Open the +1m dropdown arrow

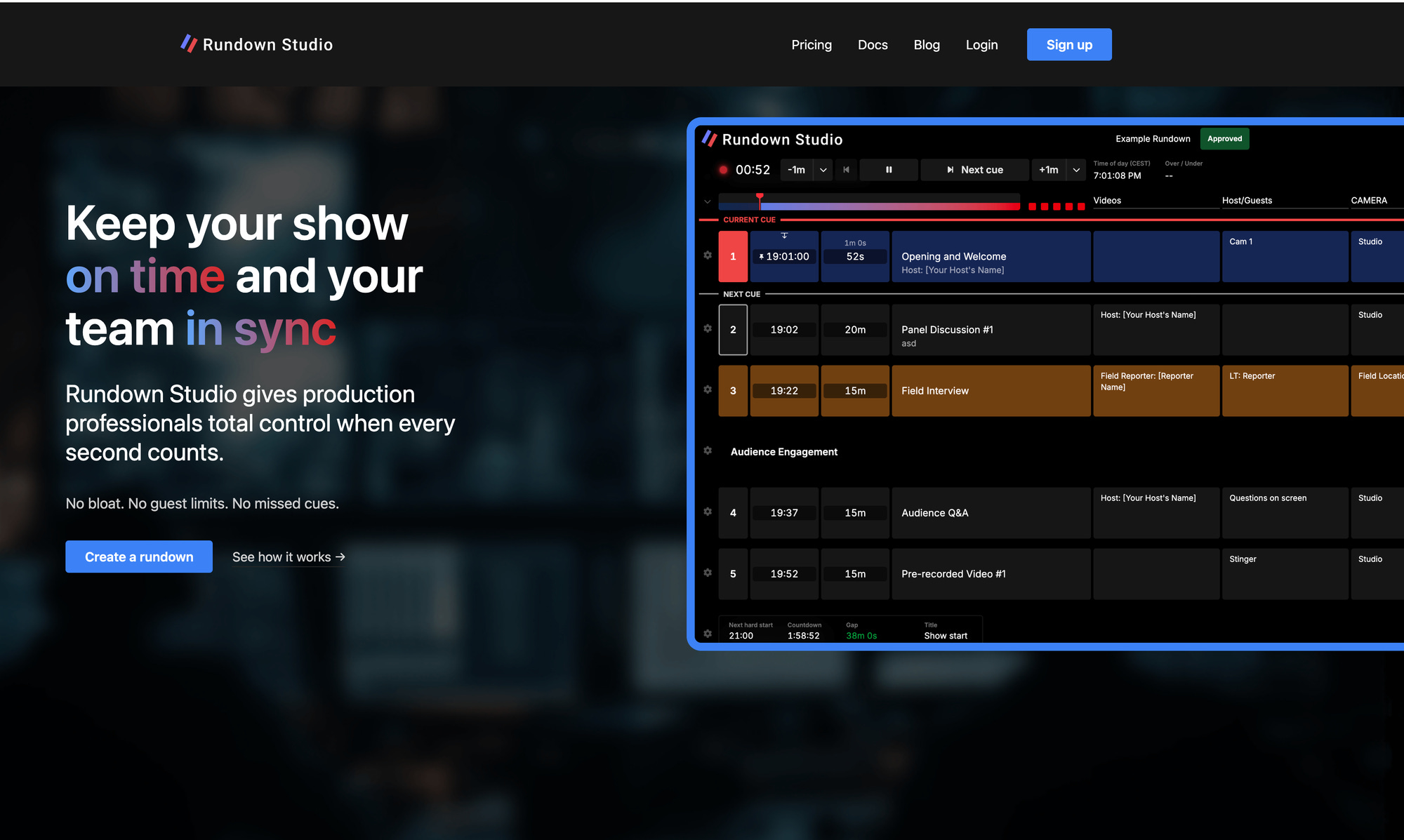(x=1075, y=170)
